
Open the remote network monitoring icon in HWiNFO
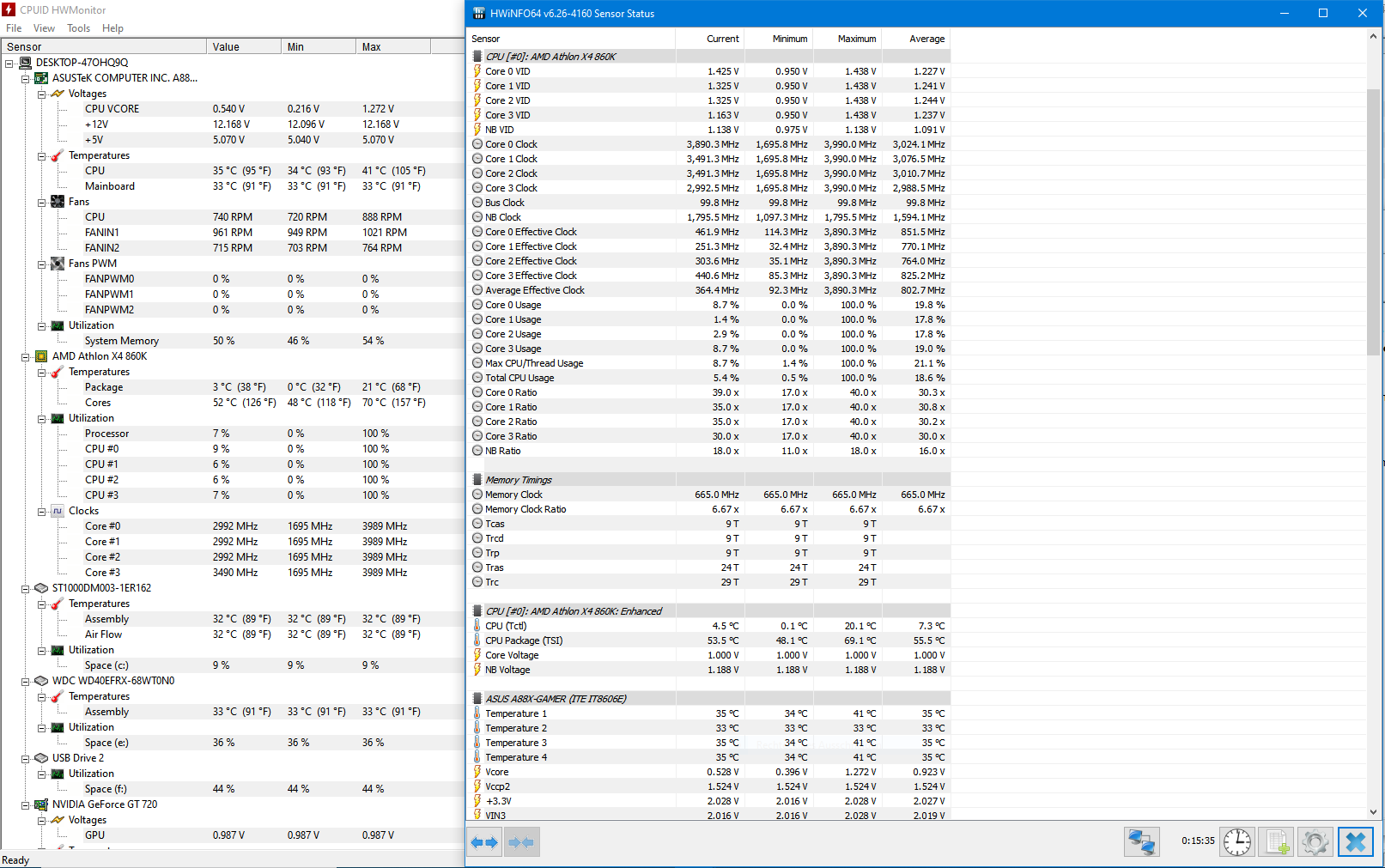1142,842
